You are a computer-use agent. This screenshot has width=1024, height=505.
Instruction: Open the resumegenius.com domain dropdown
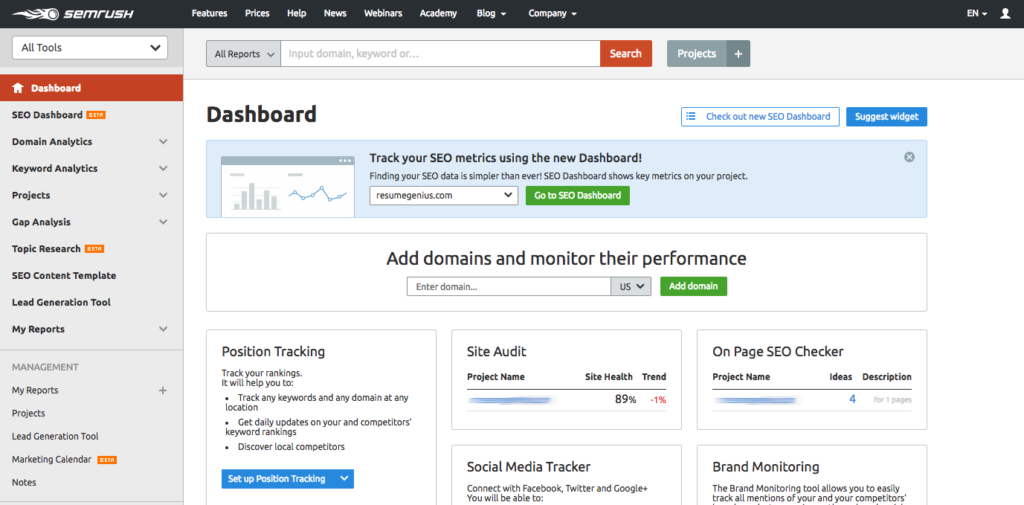(443, 195)
